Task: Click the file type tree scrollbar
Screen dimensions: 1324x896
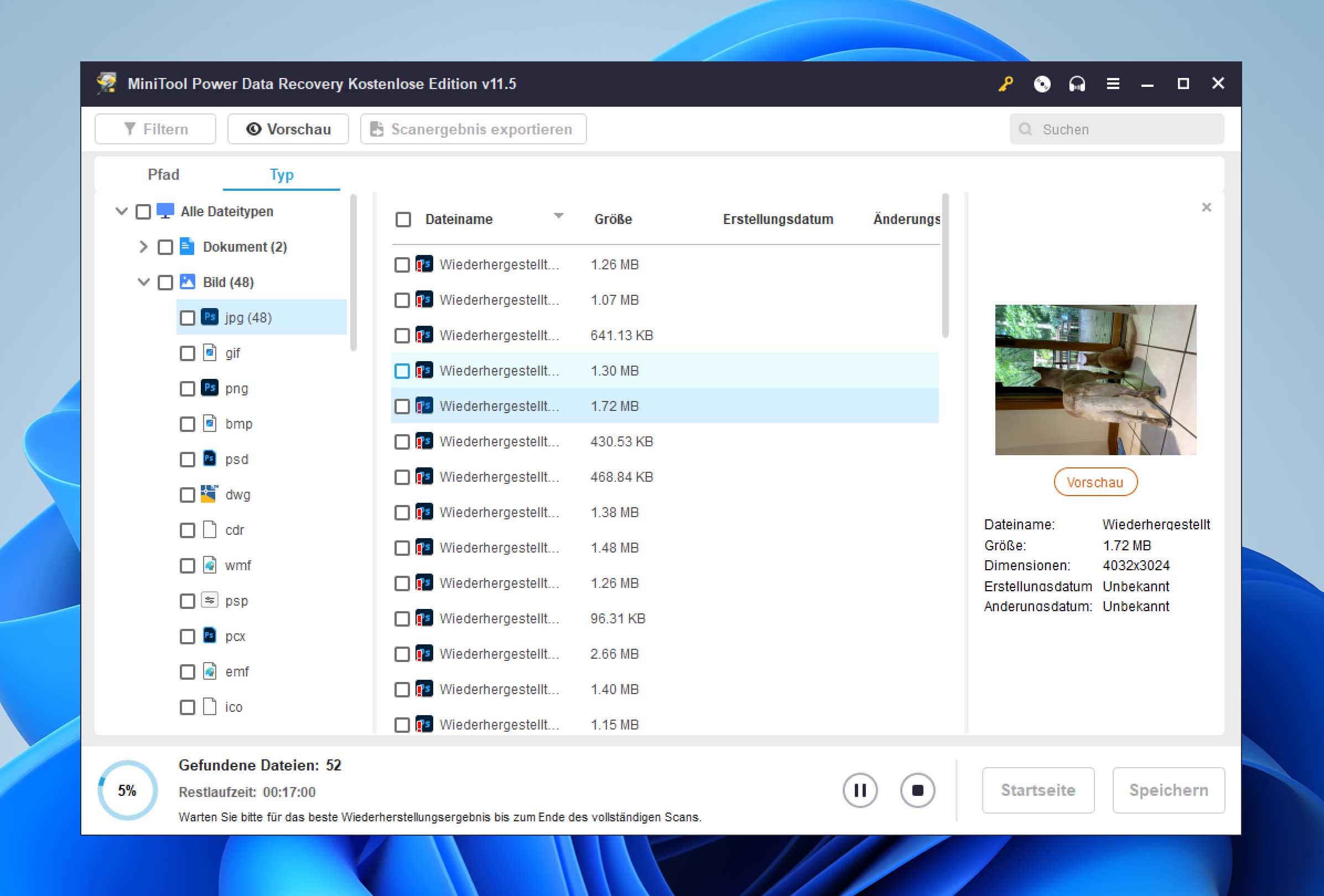Action: click(x=353, y=272)
